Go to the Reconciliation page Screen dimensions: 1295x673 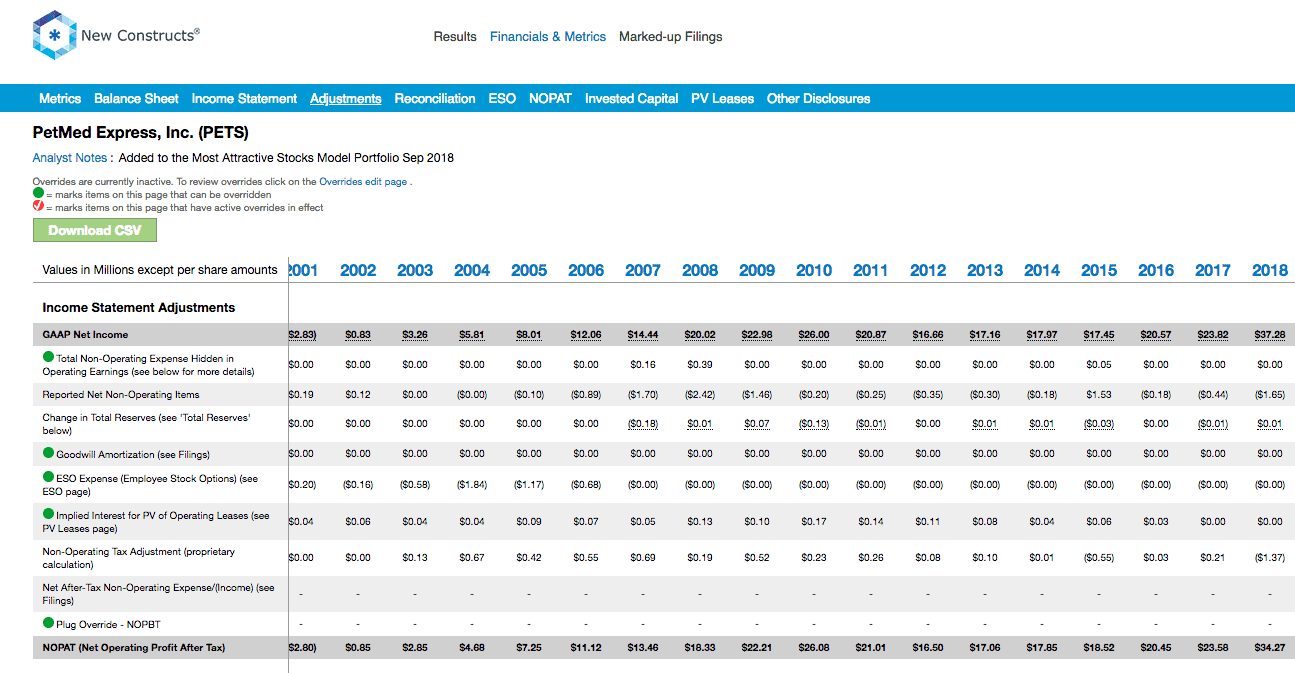[x=435, y=98]
